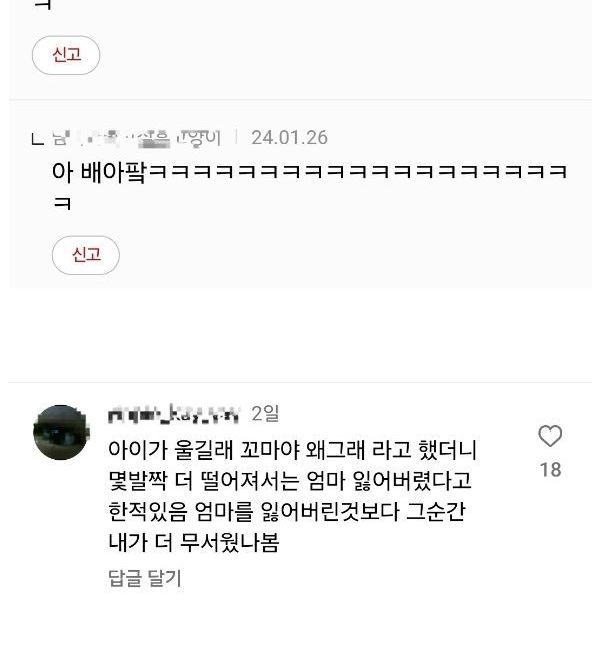
Task: Click the 24.01.26 reply date
Action: coord(289,137)
